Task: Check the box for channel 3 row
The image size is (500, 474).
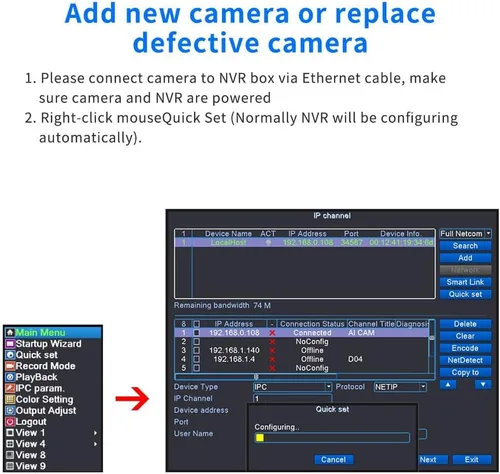Action: (197, 350)
